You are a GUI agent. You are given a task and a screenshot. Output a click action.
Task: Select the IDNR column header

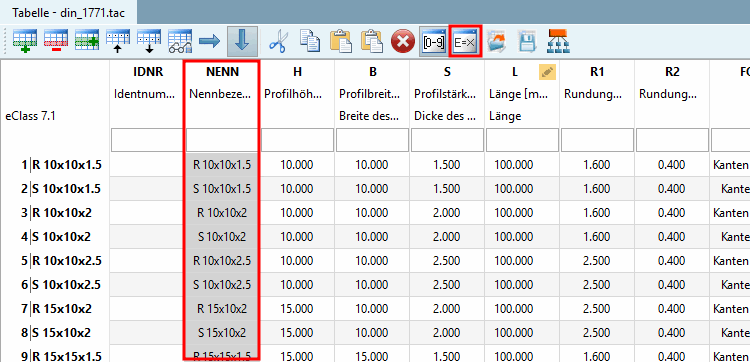coord(148,72)
